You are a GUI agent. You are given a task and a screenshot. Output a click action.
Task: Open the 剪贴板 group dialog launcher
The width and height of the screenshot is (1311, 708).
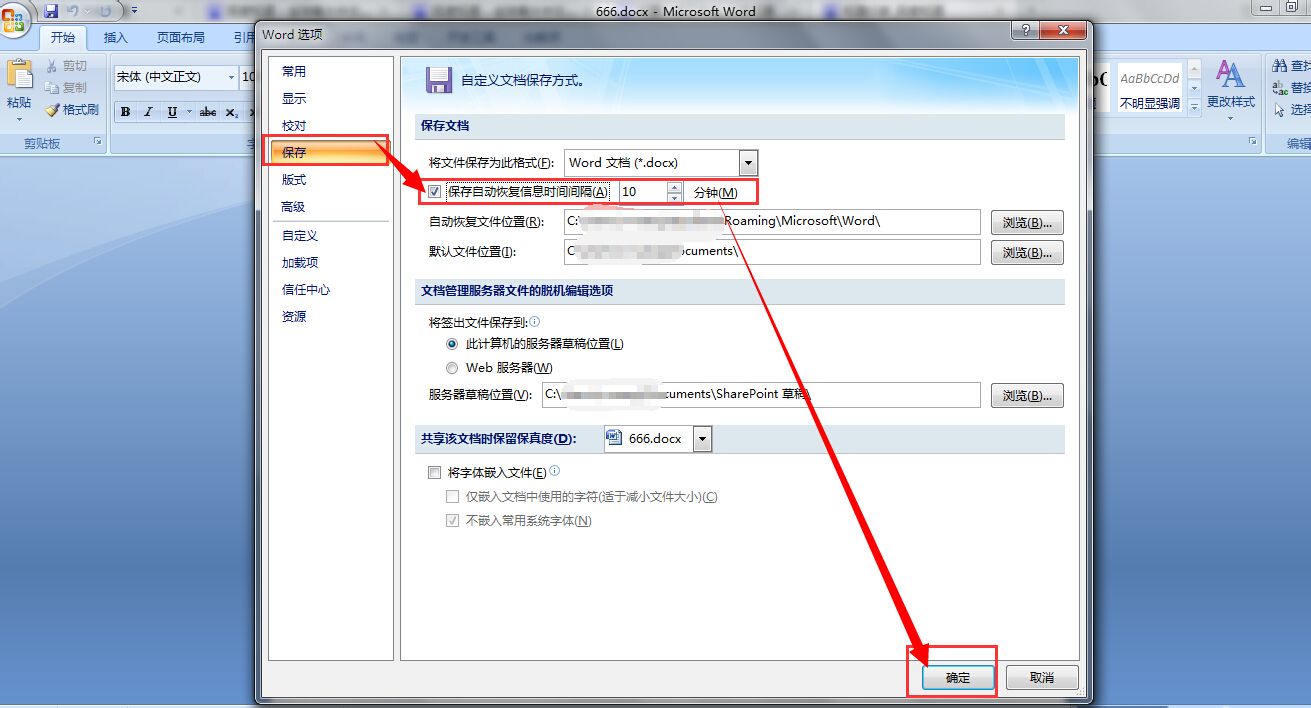coord(98,143)
